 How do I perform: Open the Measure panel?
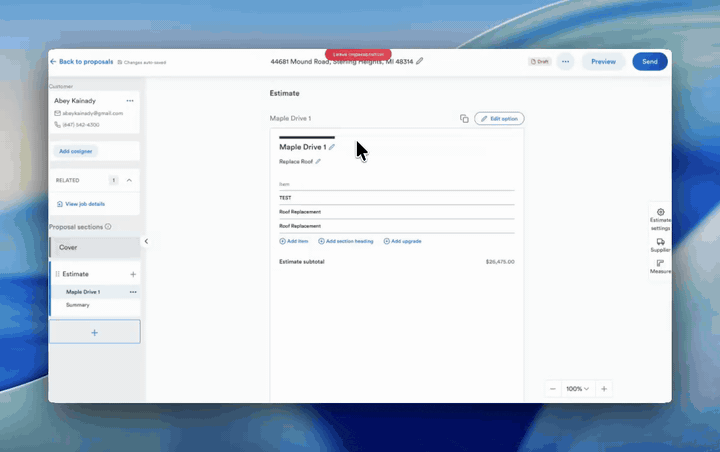click(x=660, y=266)
